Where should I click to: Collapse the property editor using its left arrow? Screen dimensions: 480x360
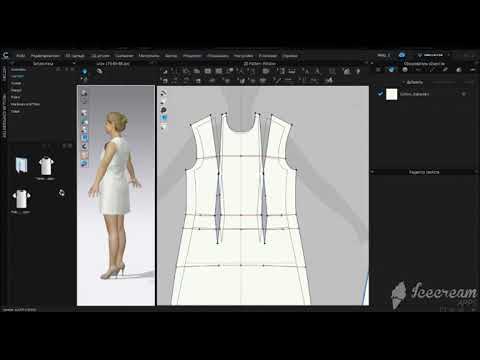[x=373, y=172]
